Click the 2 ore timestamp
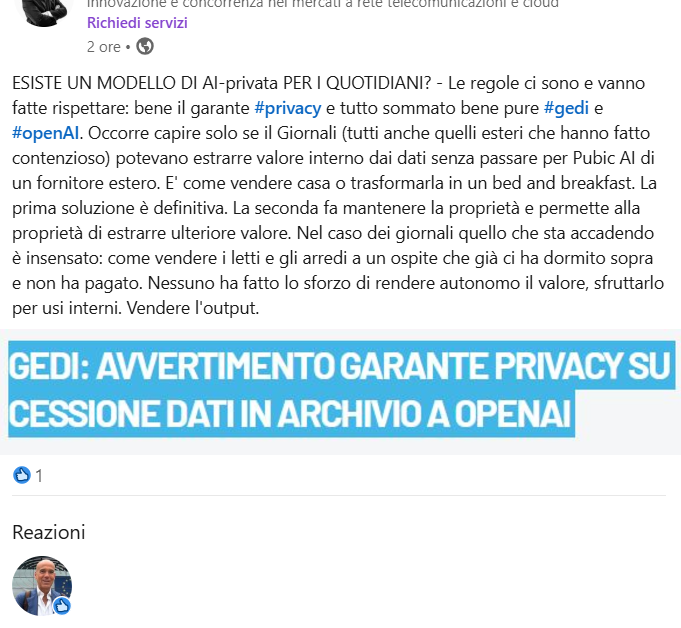Screen dimensions: 681x628 (x=103, y=47)
